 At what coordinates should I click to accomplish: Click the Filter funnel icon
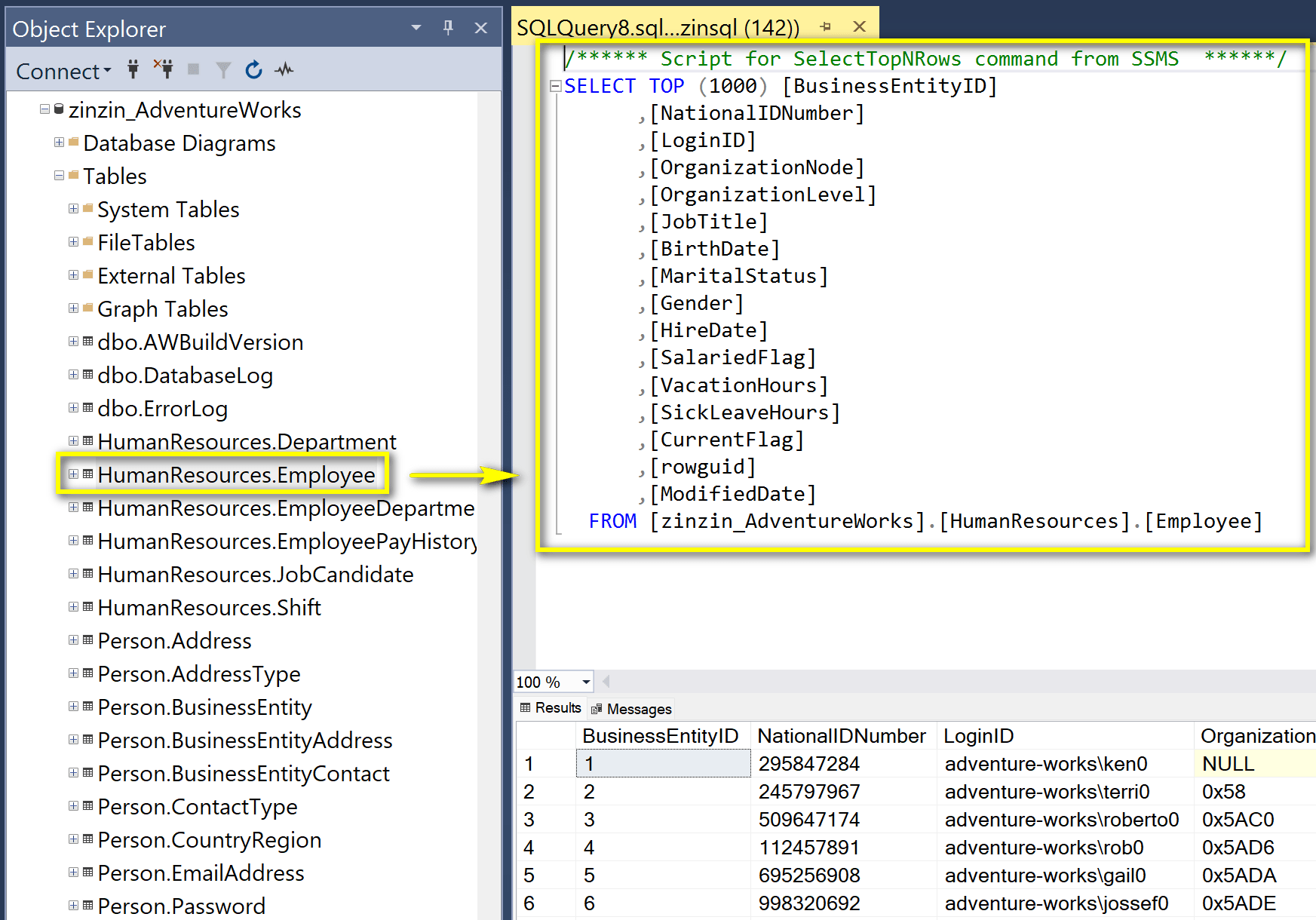223,70
